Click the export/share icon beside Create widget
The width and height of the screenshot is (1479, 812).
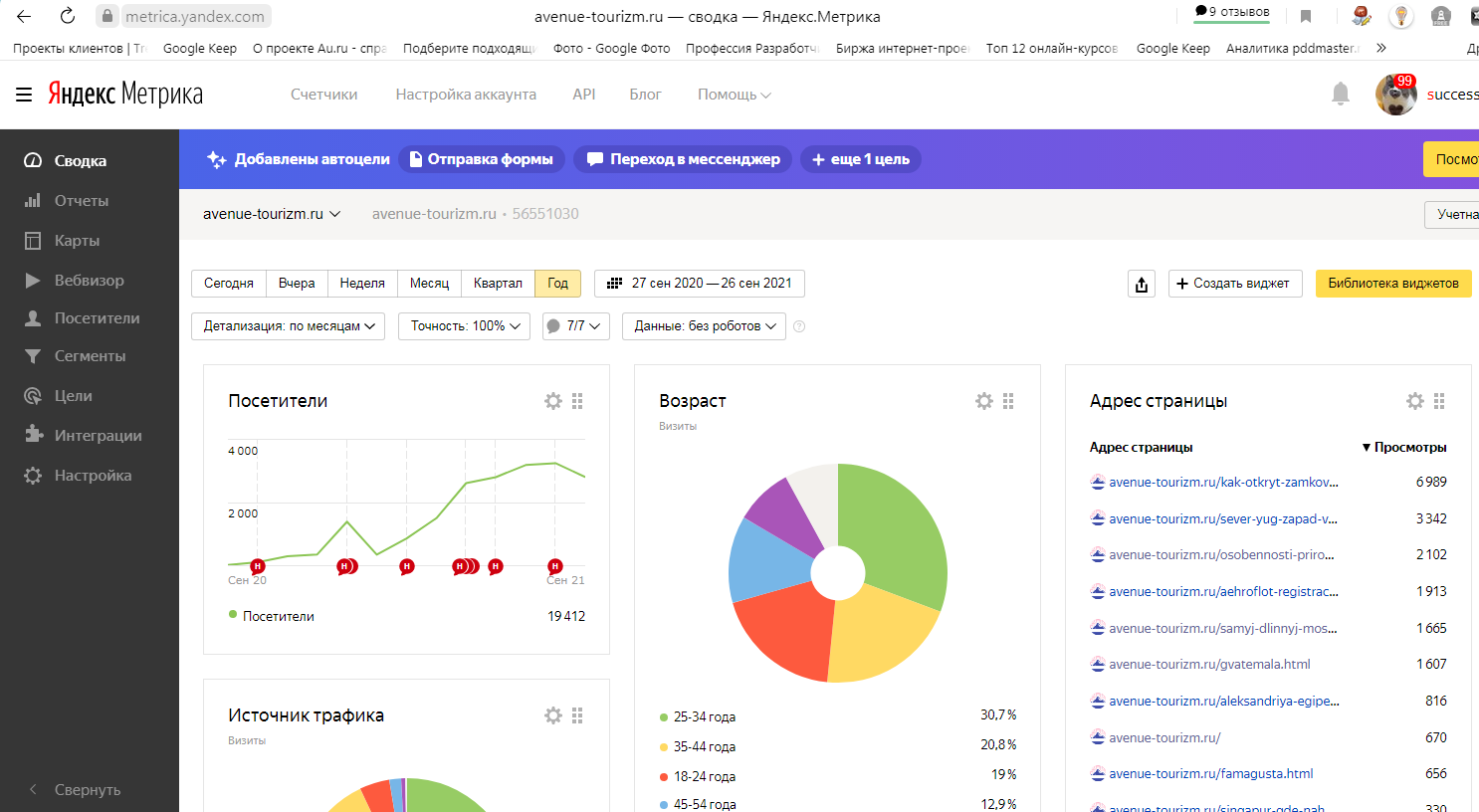(x=1142, y=285)
